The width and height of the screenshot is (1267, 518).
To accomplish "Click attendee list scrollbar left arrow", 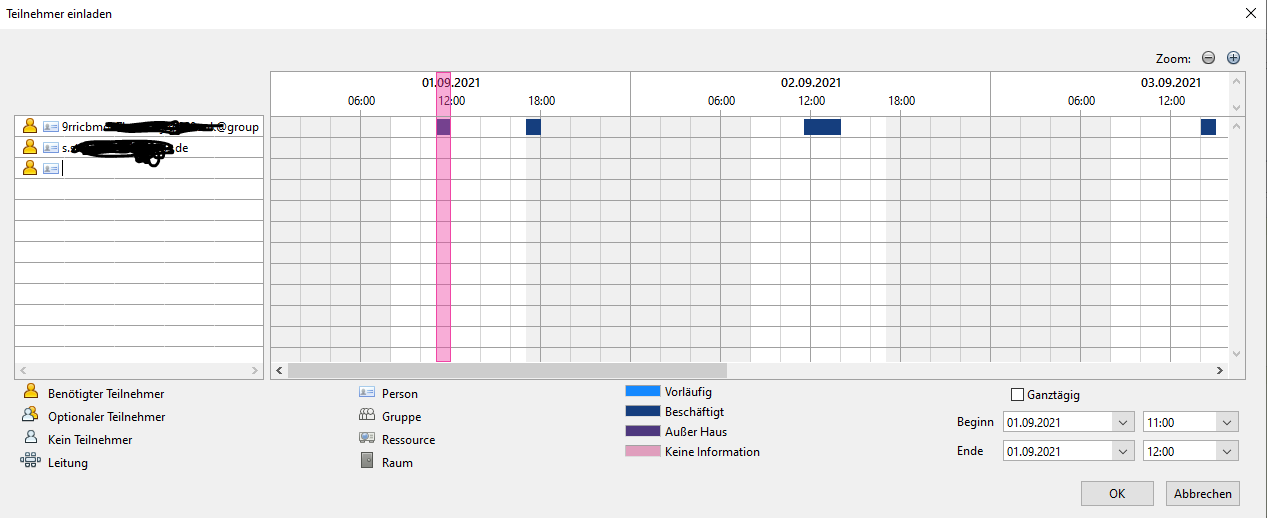I will click(23, 370).
